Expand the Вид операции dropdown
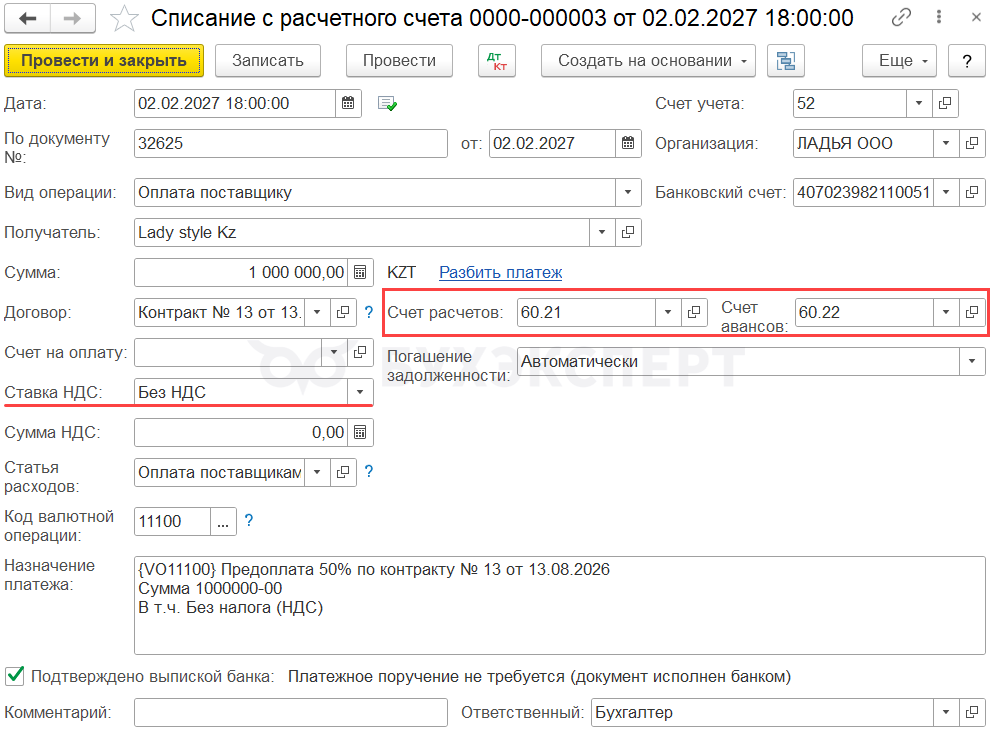Image resolution: width=993 pixels, height=736 pixels. pyautogui.click(x=628, y=193)
